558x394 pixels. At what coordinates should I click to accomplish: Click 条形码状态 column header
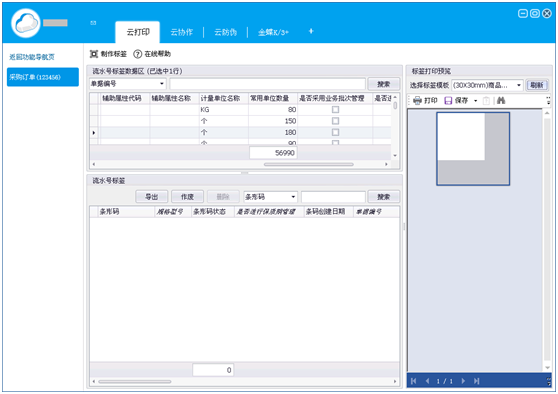pyautogui.click(x=212, y=211)
